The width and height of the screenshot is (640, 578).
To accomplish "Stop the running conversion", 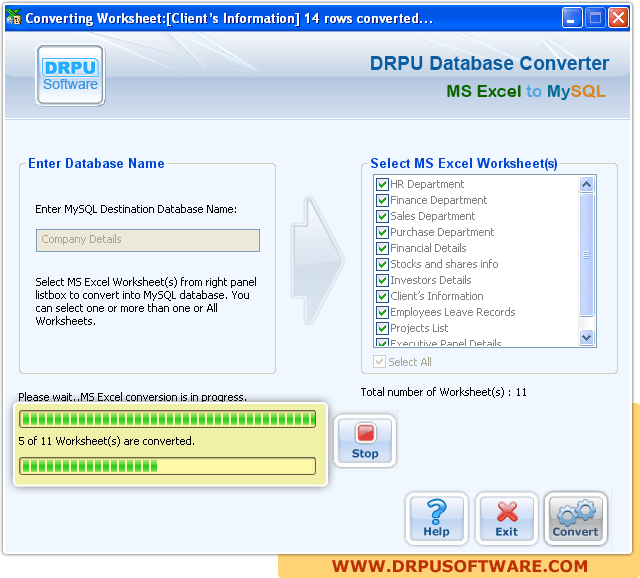I will coord(365,441).
